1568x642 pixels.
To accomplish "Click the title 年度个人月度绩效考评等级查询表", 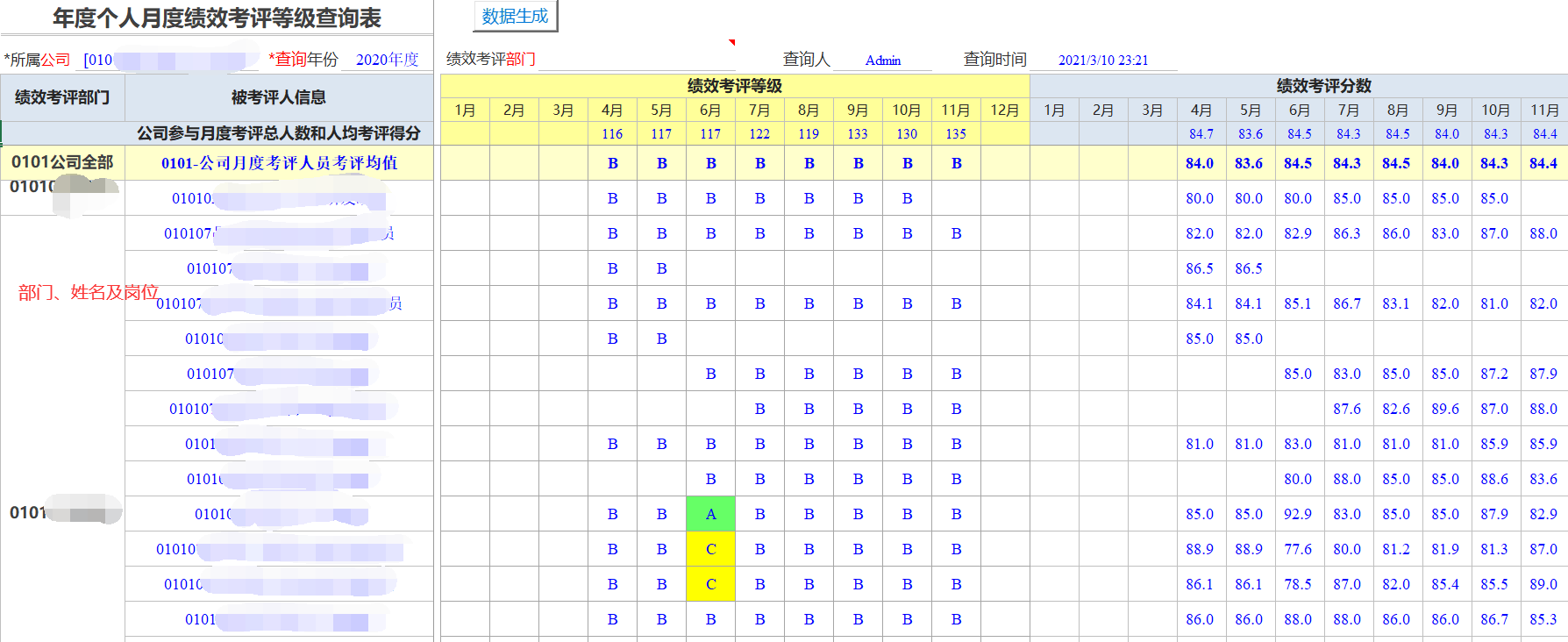I will point(217,18).
